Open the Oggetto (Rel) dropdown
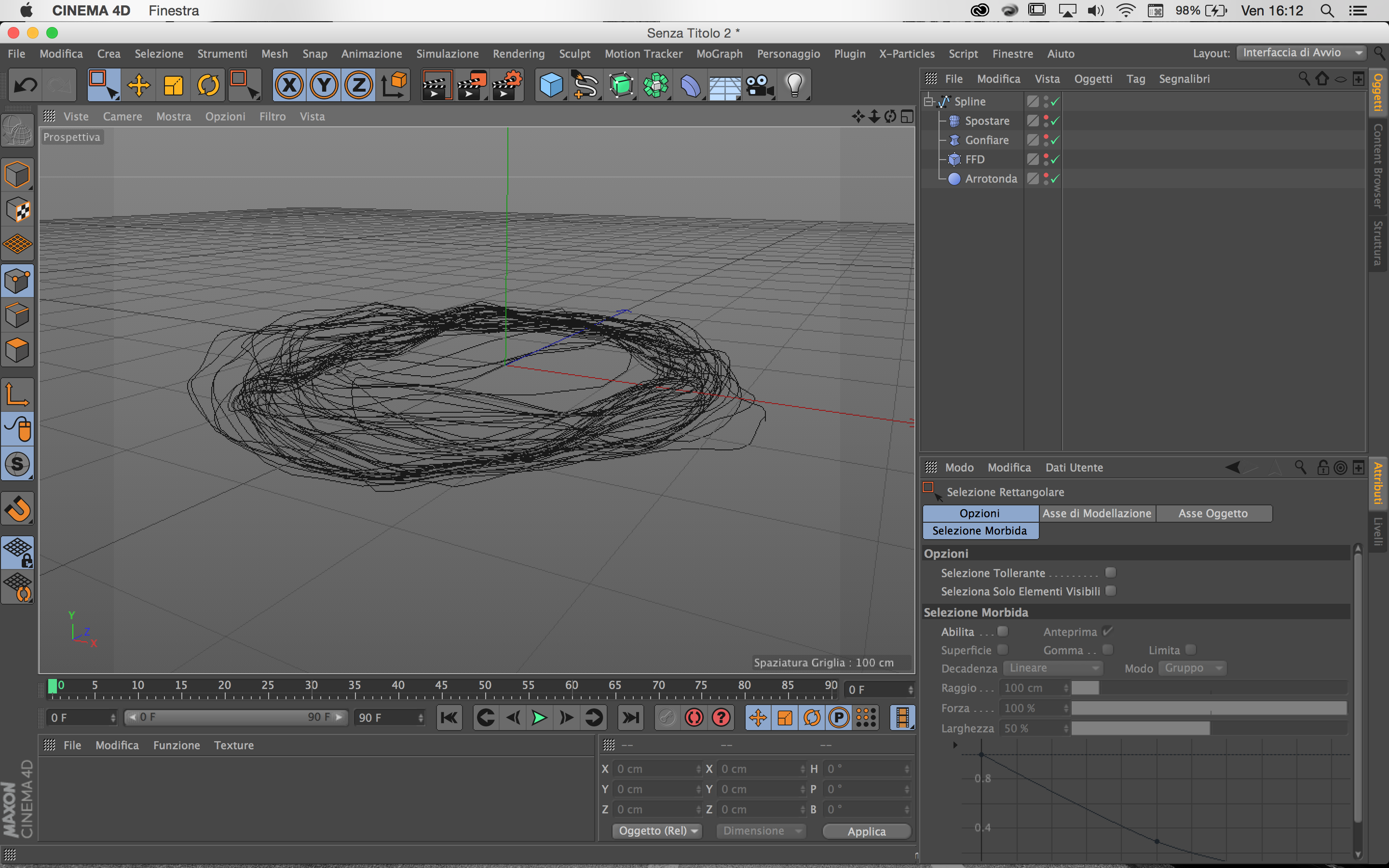Viewport: 1389px width, 868px height. pyautogui.click(x=657, y=831)
